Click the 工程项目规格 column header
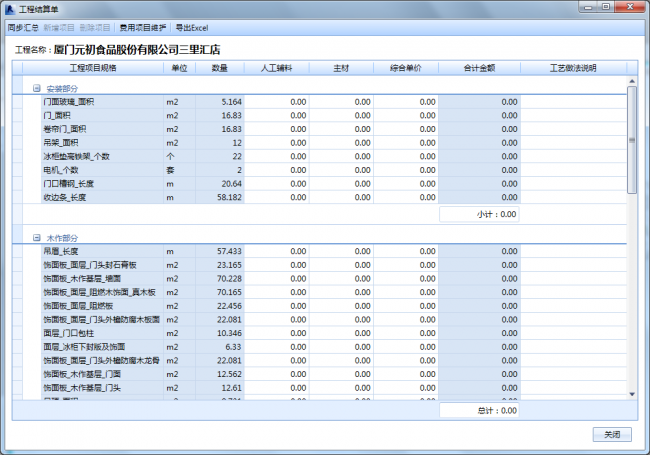Image resolution: width=650 pixels, height=455 pixels. (93, 68)
